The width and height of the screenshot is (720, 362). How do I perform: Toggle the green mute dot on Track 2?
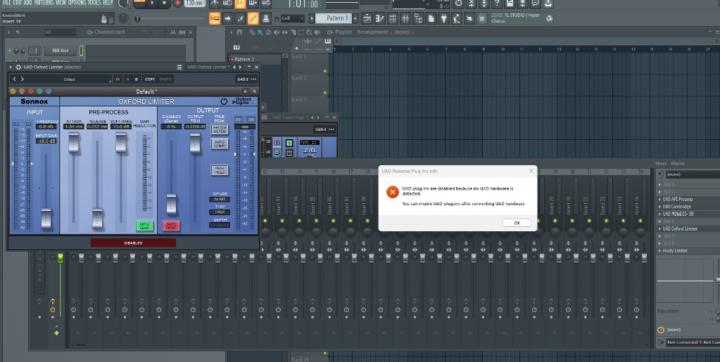tap(325, 92)
